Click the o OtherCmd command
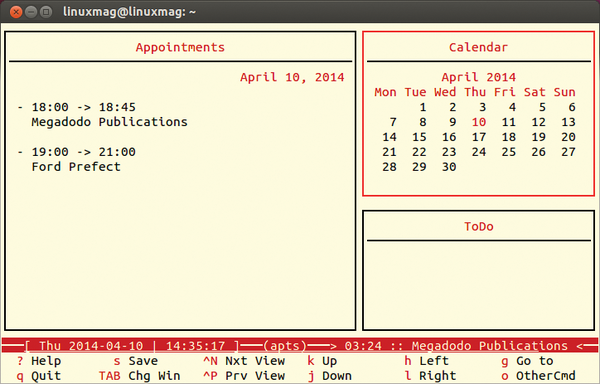600x384 pixels. point(538,376)
